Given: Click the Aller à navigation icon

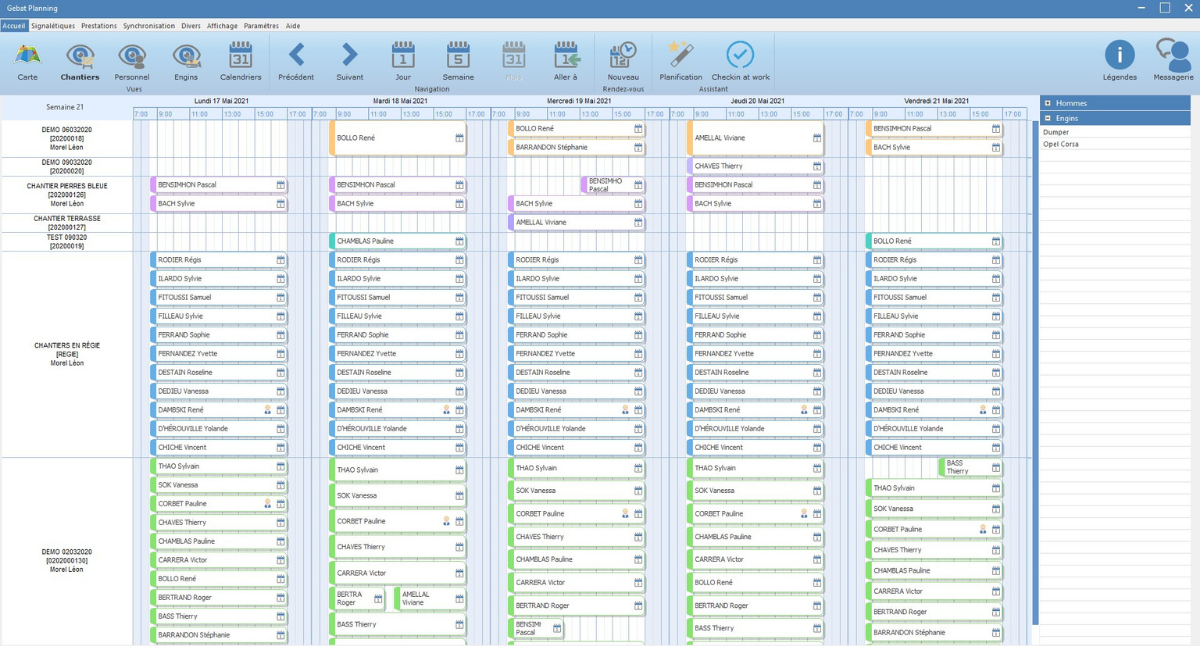Looking at the screenshot, I should click(x=566, y=60).
